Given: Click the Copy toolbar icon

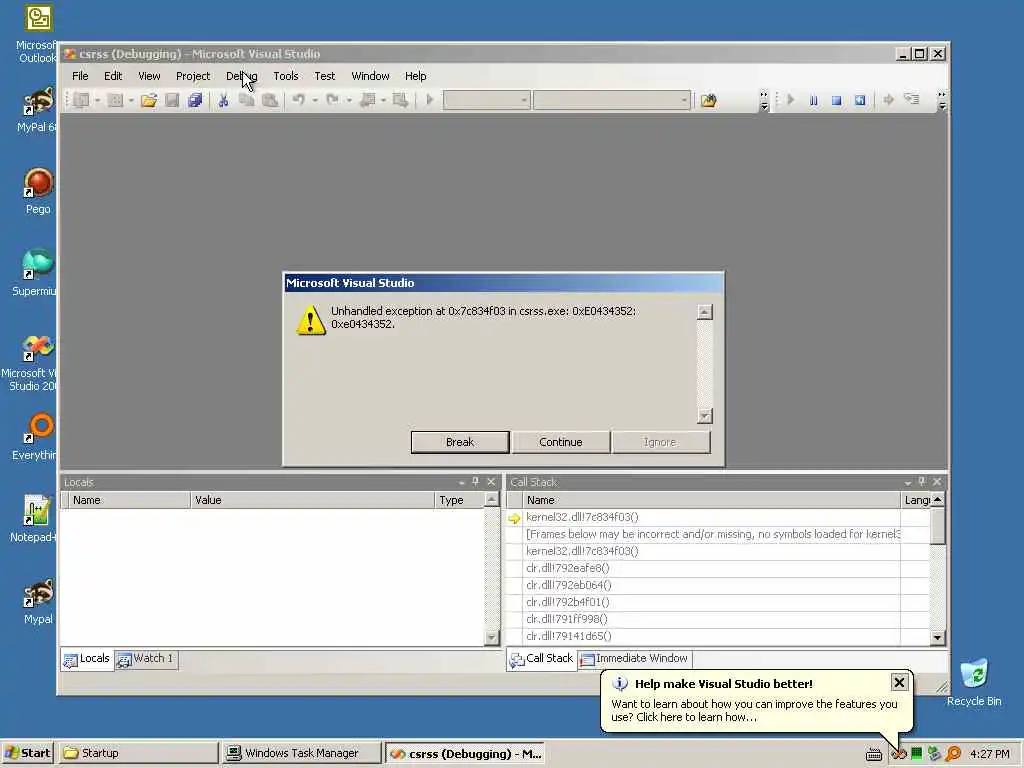Looking at the screenshot, I should (x=246, y=100).
